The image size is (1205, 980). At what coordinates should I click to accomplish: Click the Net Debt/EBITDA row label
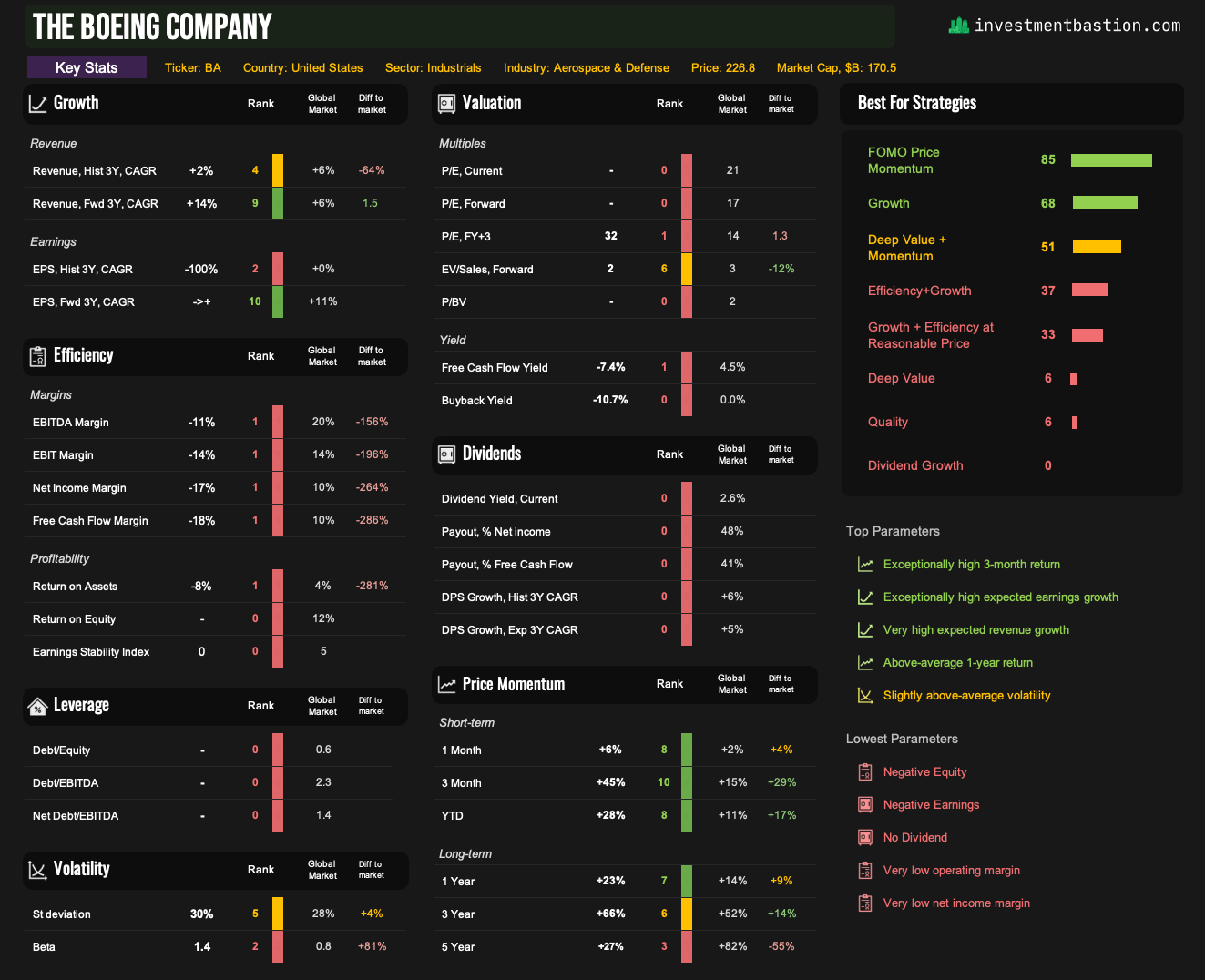[76, 815]
